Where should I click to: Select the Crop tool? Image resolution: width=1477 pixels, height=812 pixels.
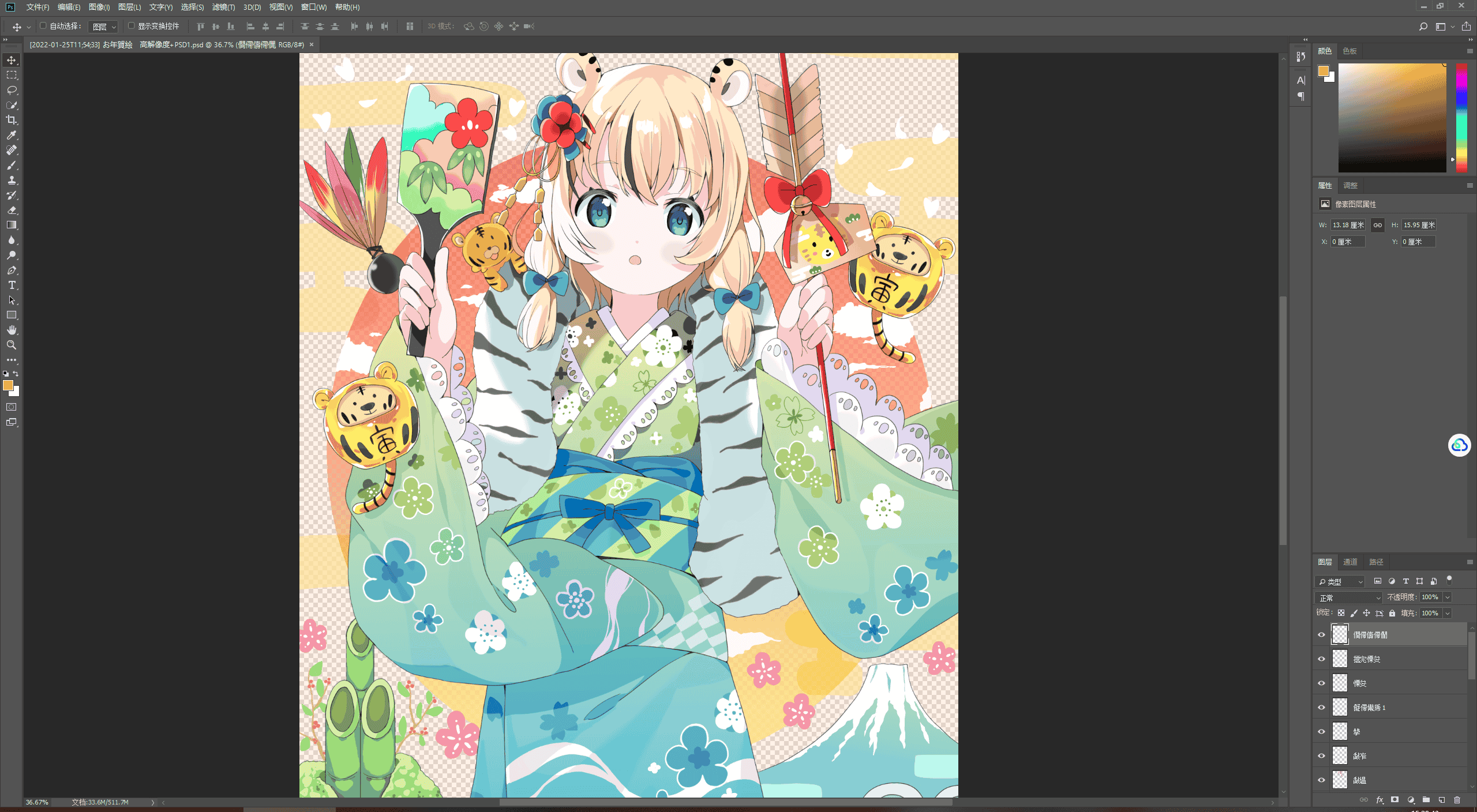[12, 120]
